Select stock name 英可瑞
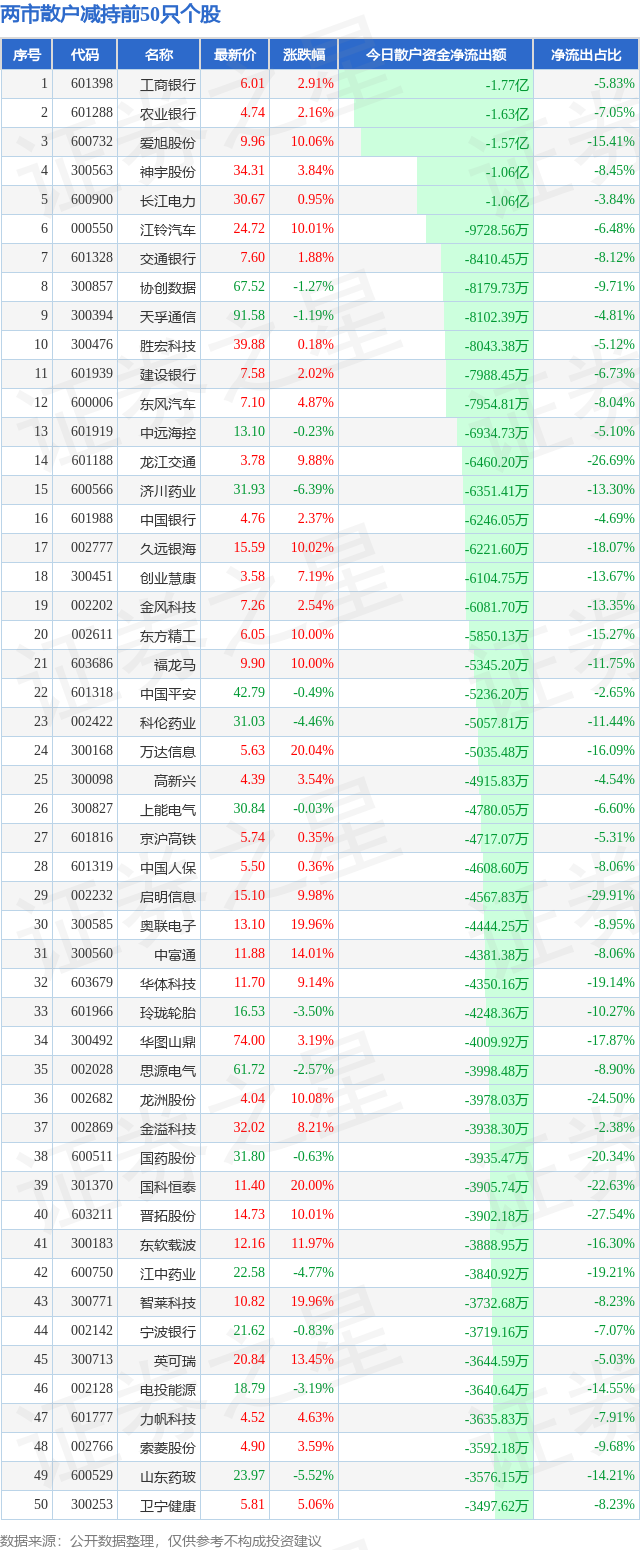This screenshot has width=640, height=1550. pos(175,1361)
